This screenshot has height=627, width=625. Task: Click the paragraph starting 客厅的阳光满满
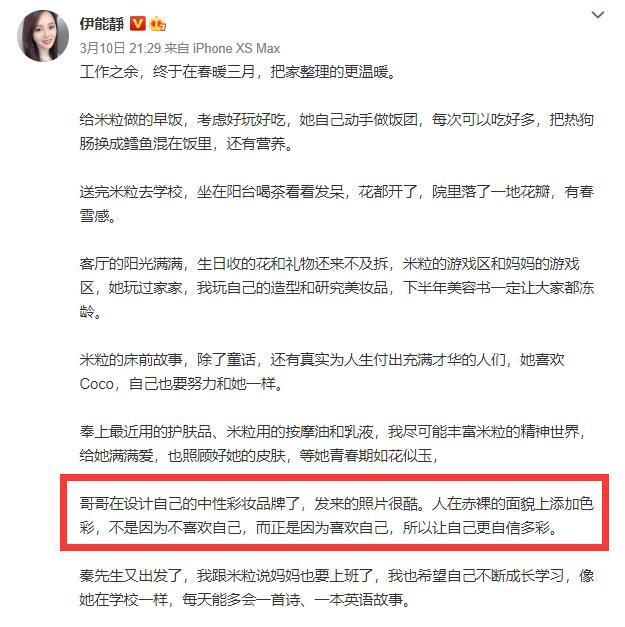point(336,288)
